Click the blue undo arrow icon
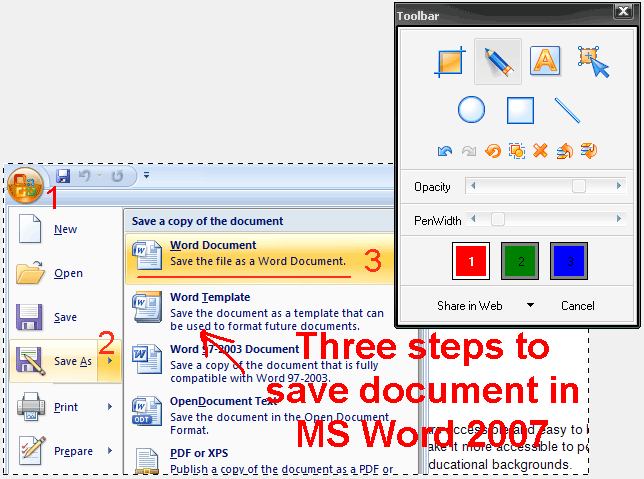This screenshot has height=479, width=644. pyautogui.click(x=445, y=151)
